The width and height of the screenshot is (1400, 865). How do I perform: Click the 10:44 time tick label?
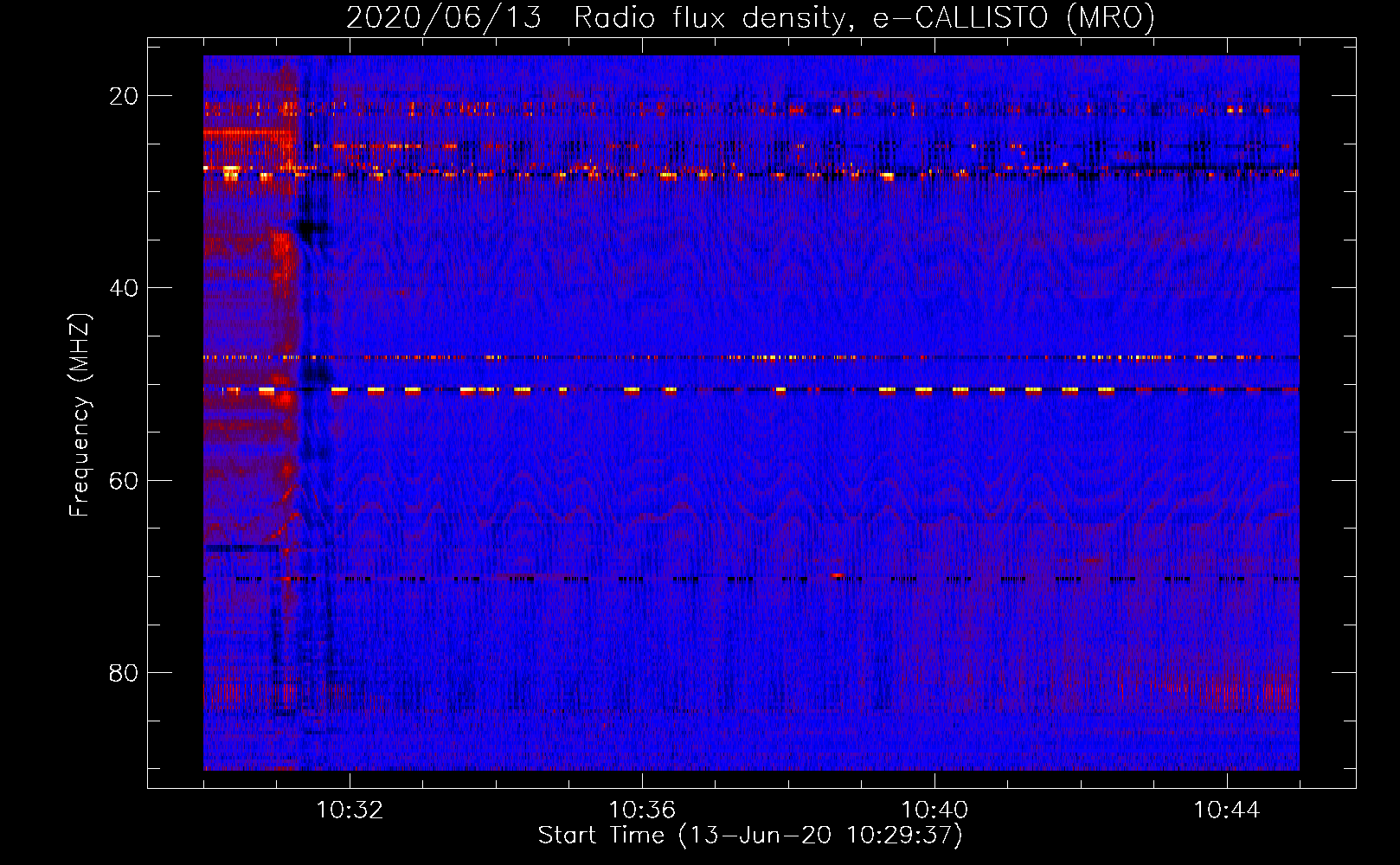[1227, 811]
